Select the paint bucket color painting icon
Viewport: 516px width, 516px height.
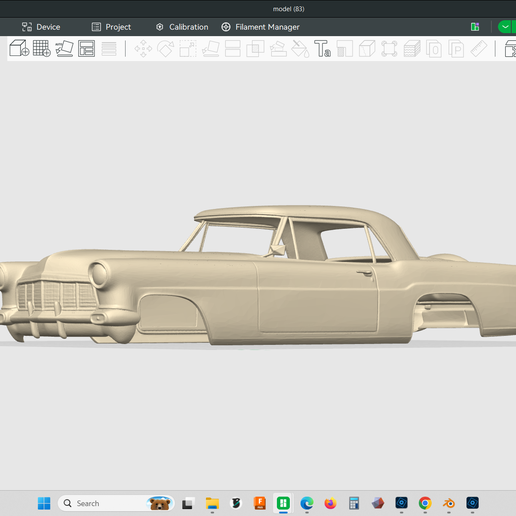pyautogui.click(x=300, y=49)
